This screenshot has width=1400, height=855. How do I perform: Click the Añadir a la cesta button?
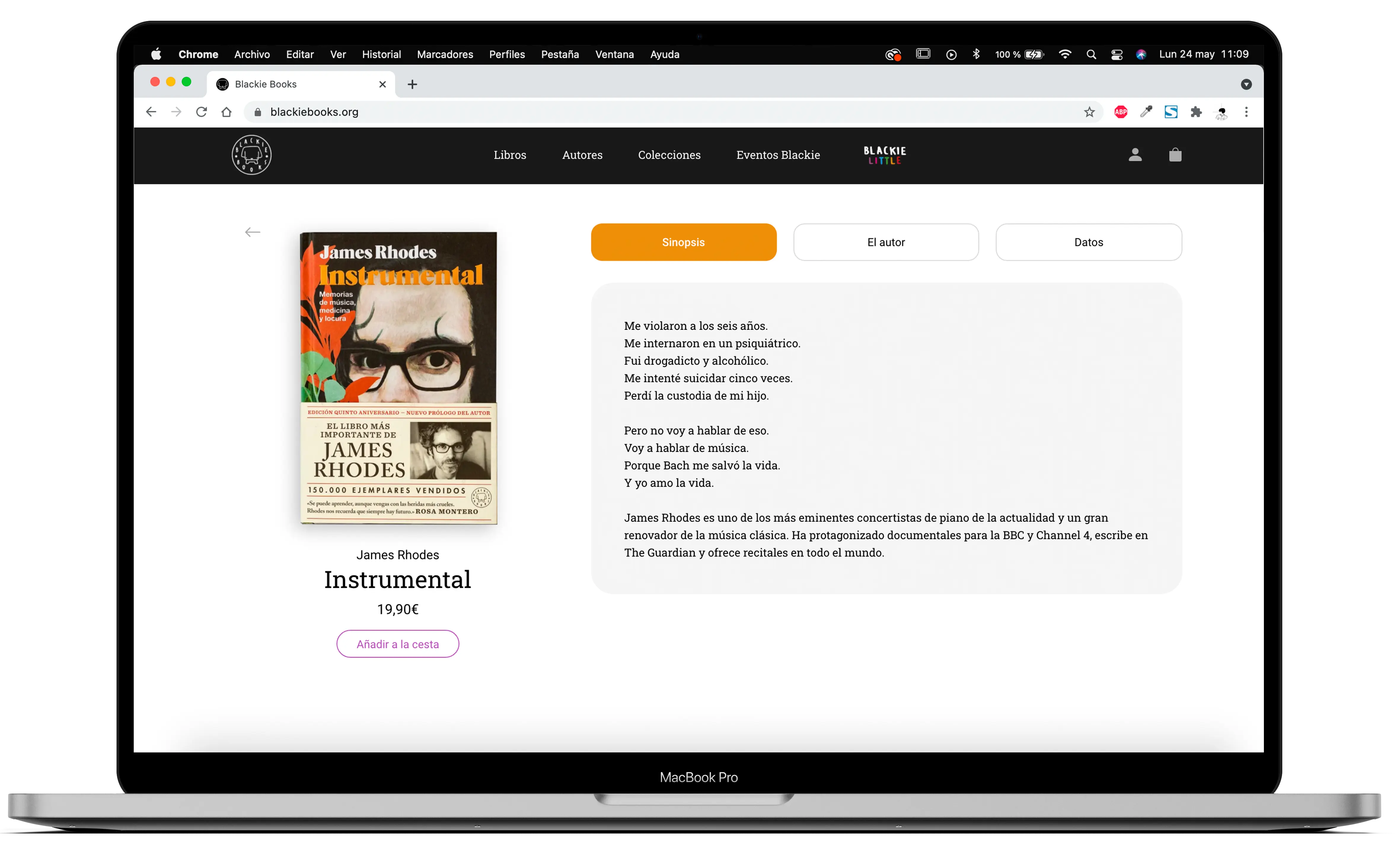click(x=397, y=644)
